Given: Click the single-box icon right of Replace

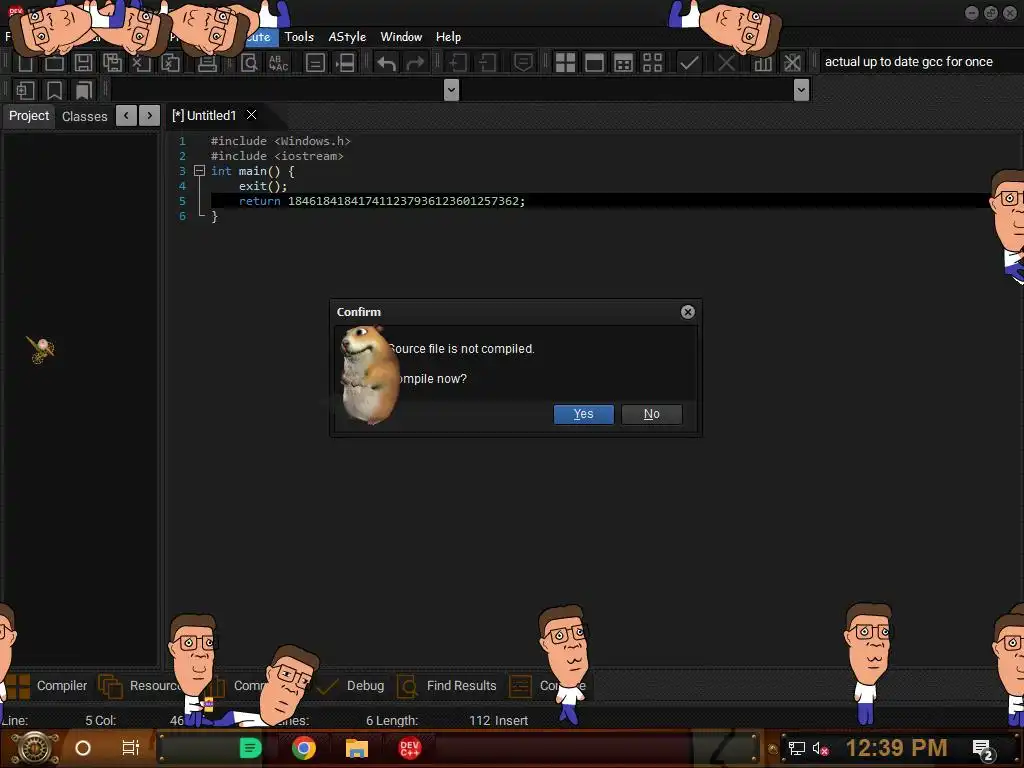Looking at the screenshot, I should [x=315, y=63].
